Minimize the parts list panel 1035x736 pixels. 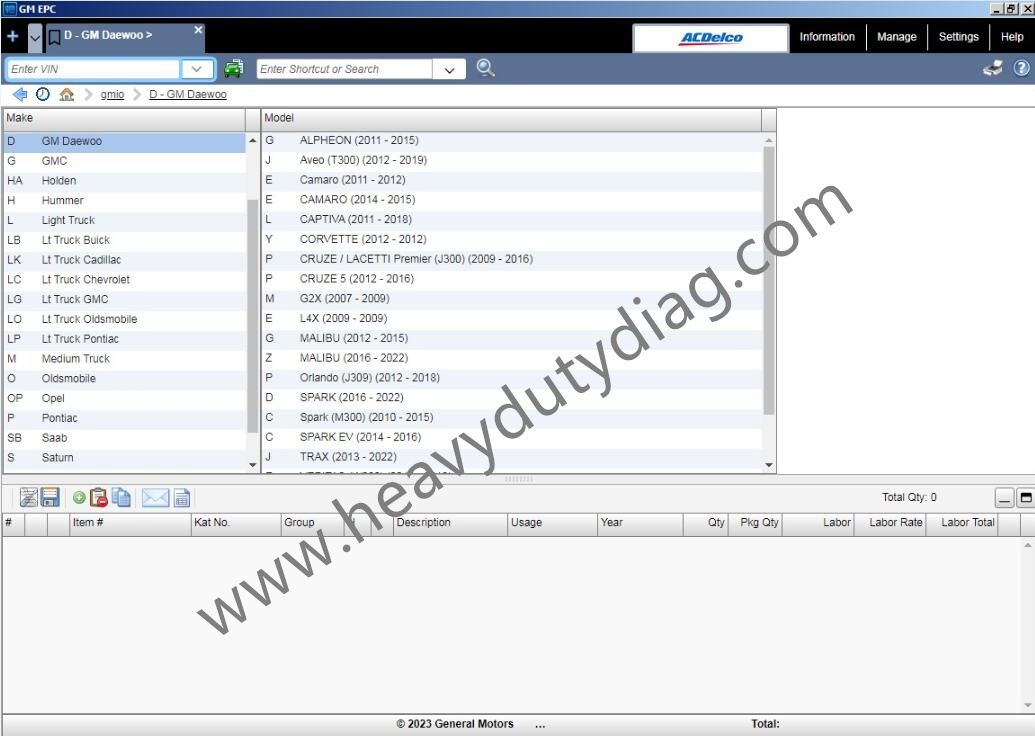pos(1004,498)
